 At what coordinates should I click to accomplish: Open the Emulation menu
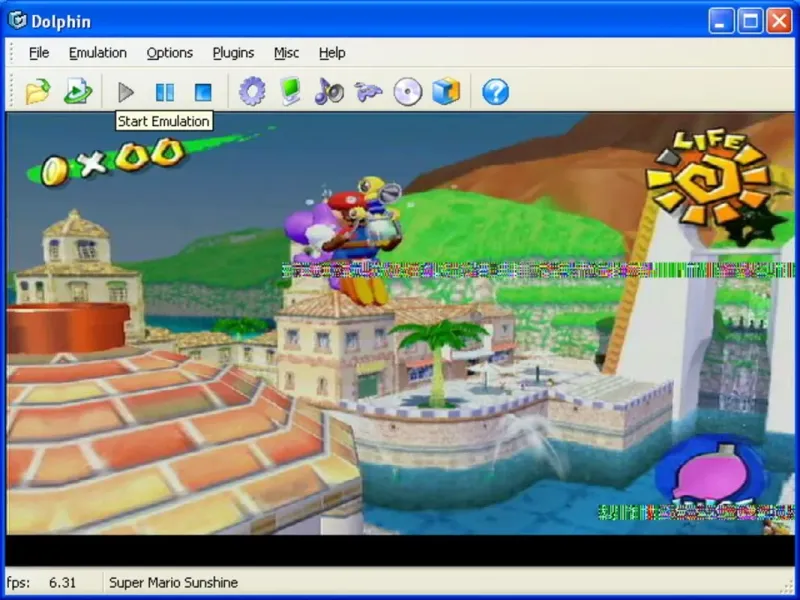point(97,53)
